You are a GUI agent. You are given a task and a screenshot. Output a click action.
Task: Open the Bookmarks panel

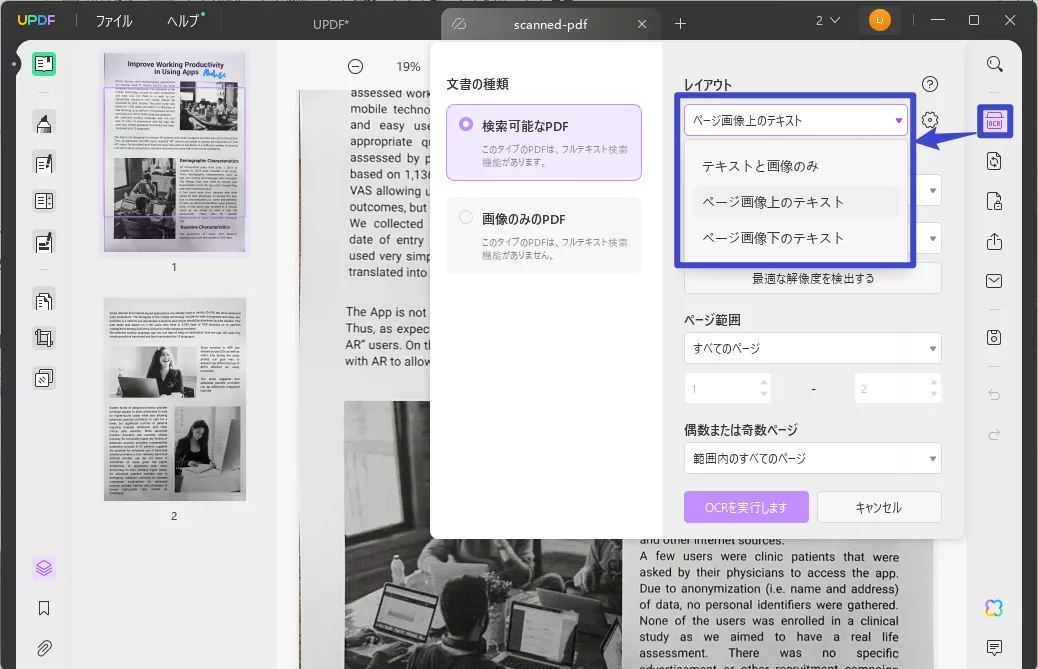tap(44, 608)
